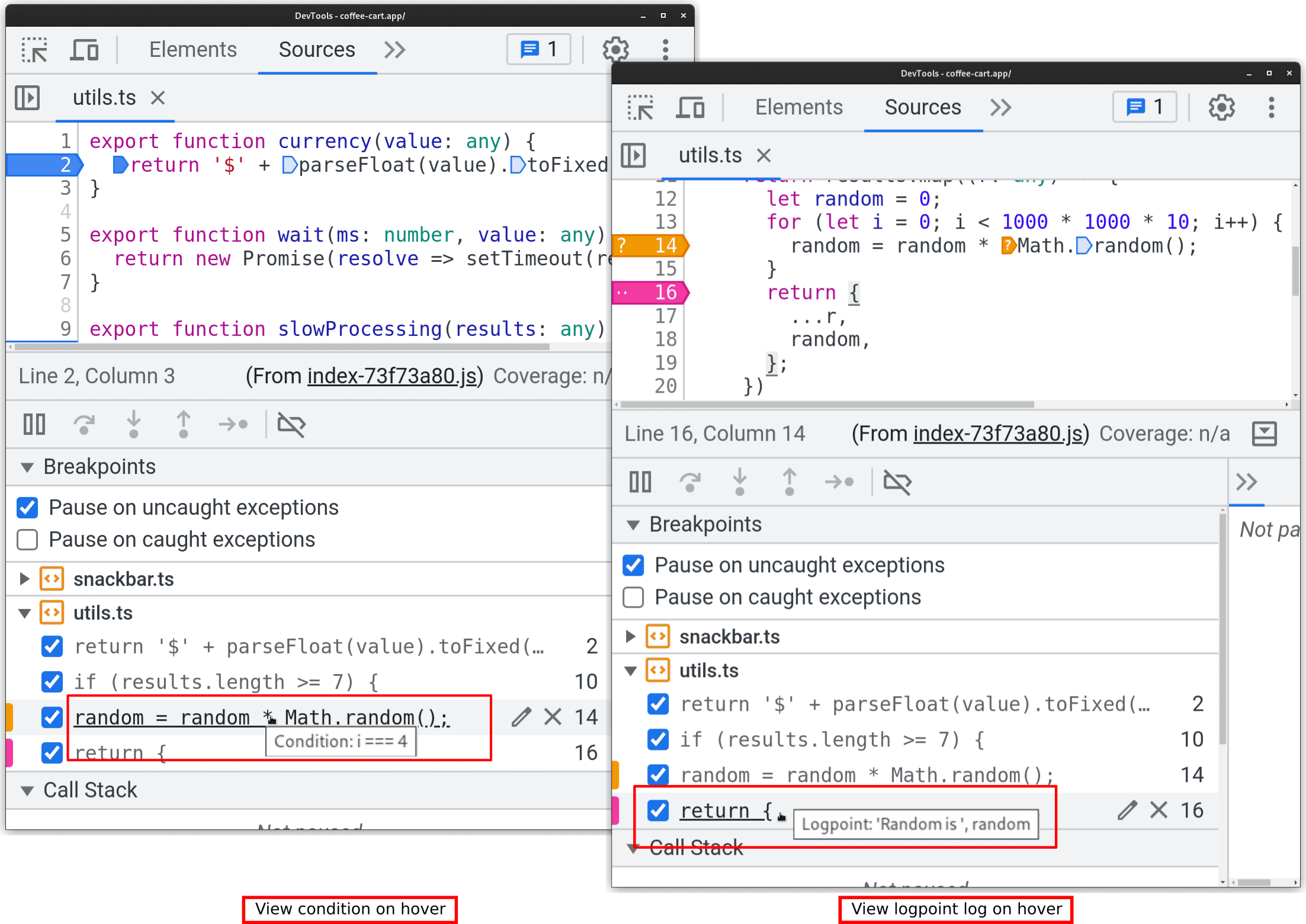Toggle Pause on uncaught exceptions left panel
The width and height of the screenshot is (1306, 924).
pyautogui.click(x=28, y=507)
